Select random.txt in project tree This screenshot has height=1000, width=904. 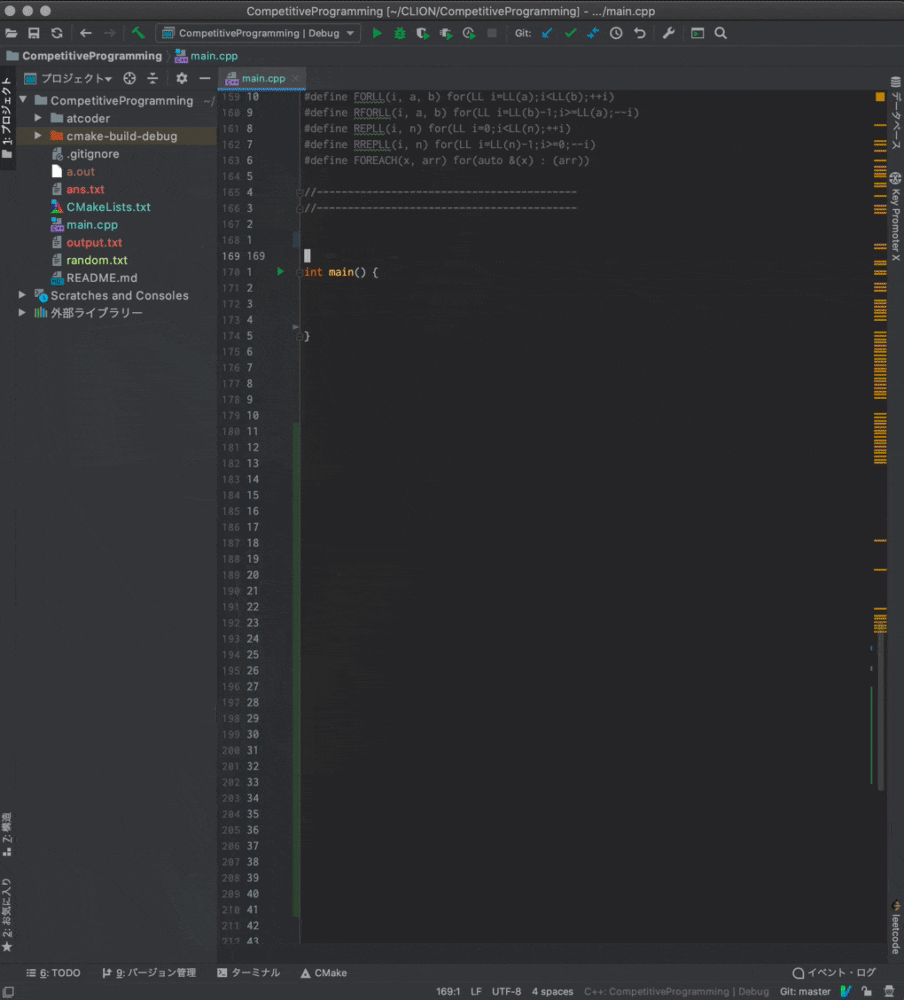pyautogui.click(x=97, y=260)
